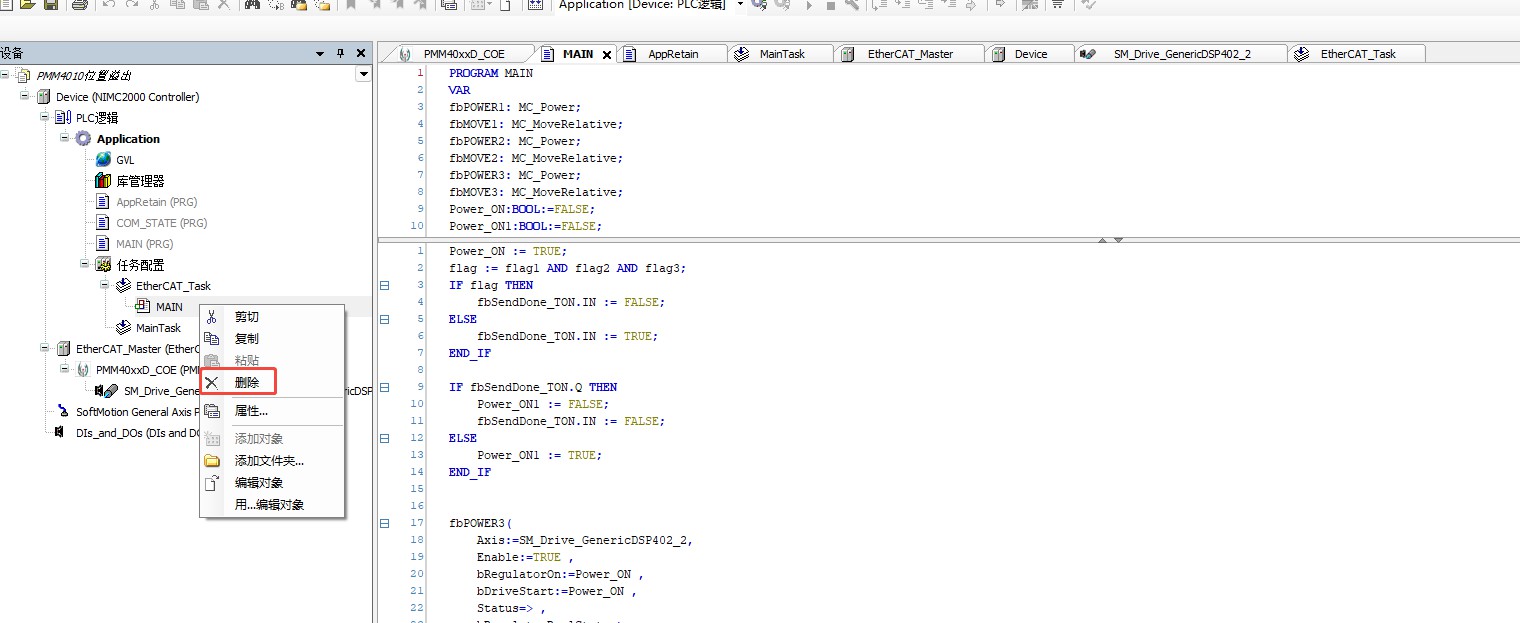
Task: Collapse the fbPOWER3( code fold
Action: pos(385,523)
